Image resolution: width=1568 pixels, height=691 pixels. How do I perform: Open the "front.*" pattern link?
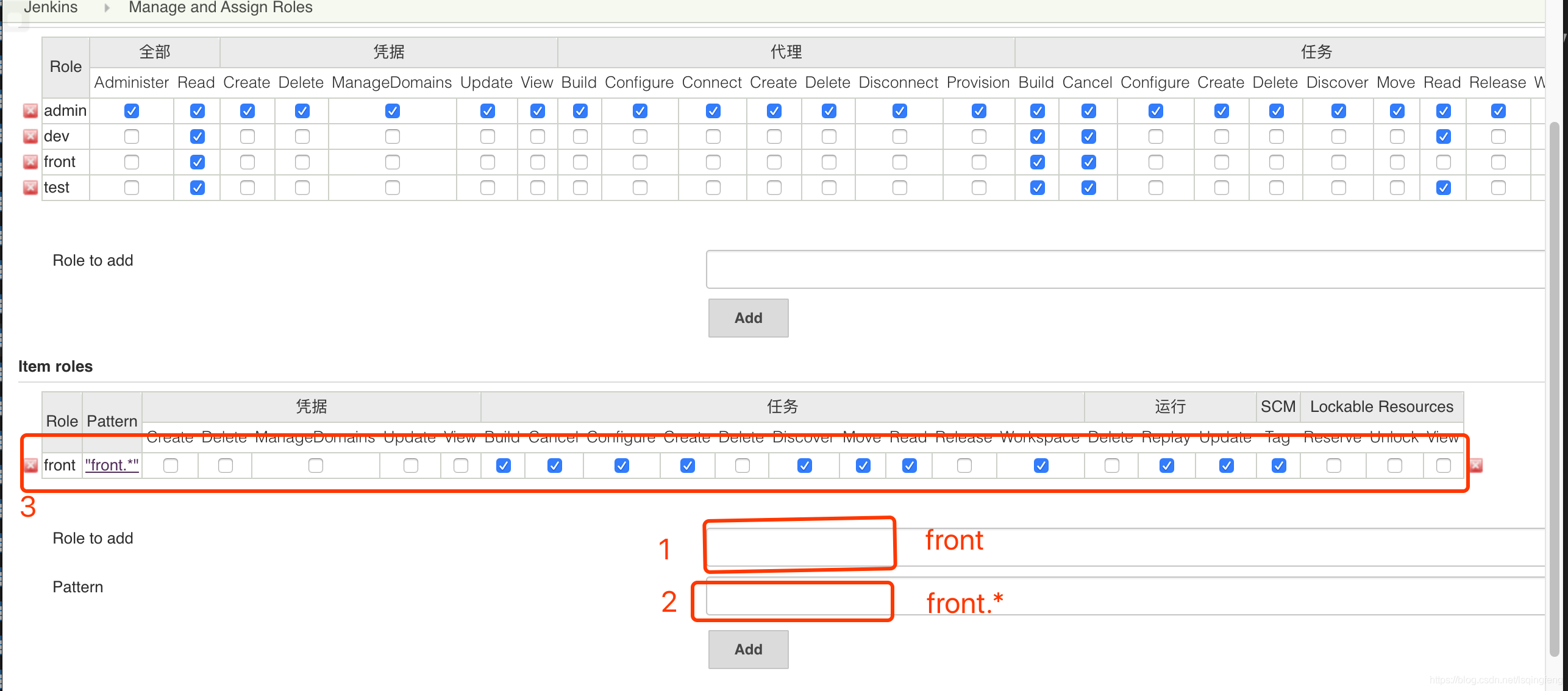click(x=112, y=465)
